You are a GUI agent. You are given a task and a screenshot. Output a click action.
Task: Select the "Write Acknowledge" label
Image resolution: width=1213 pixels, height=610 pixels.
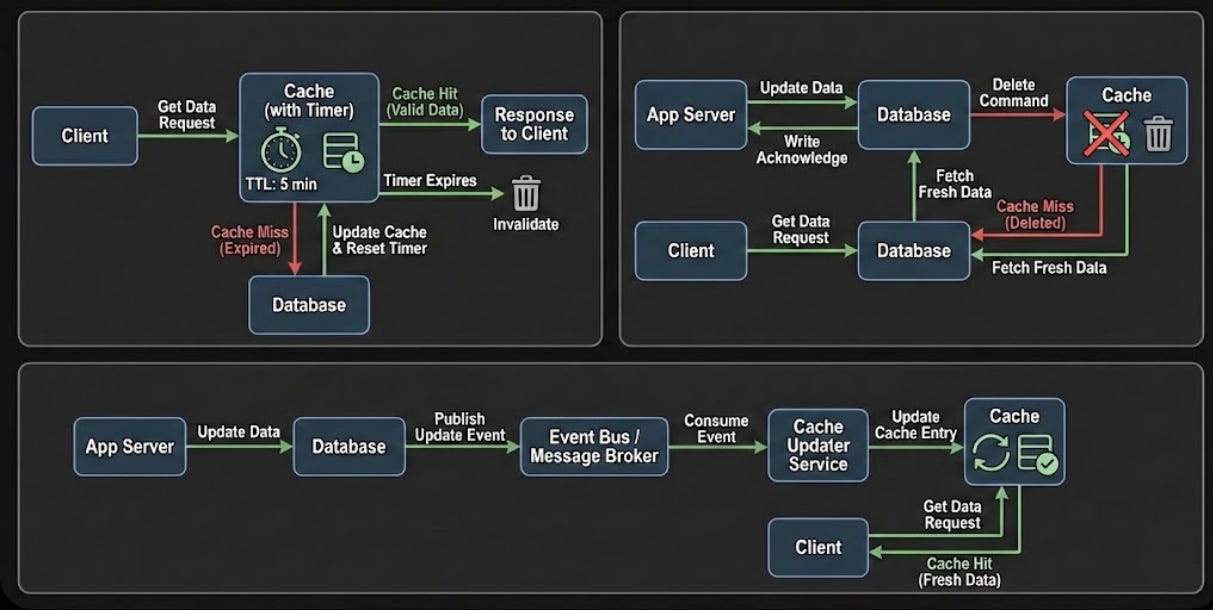(x=802, y=150)
